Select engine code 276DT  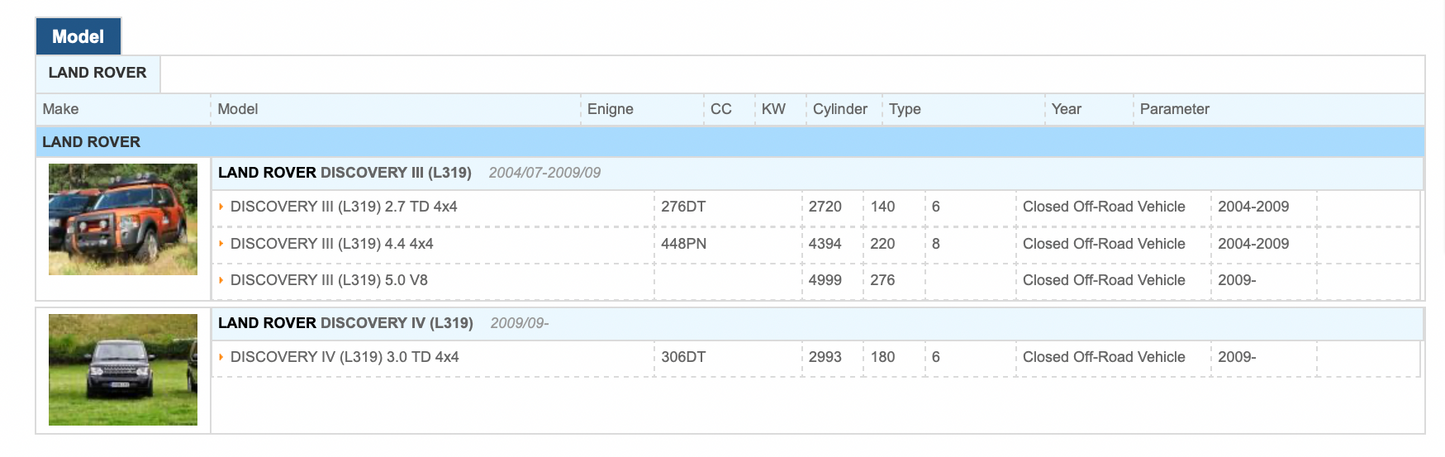click(x=684, y=207)
